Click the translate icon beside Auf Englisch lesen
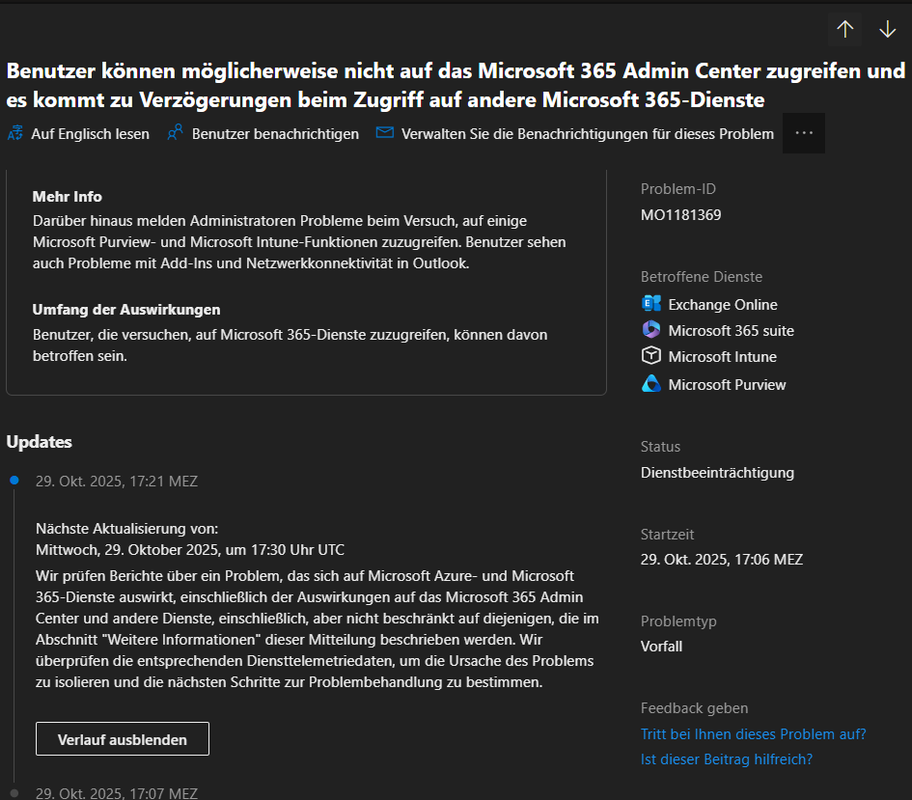The height and width of the screenshot is (800, 912). tap(15, 133)
